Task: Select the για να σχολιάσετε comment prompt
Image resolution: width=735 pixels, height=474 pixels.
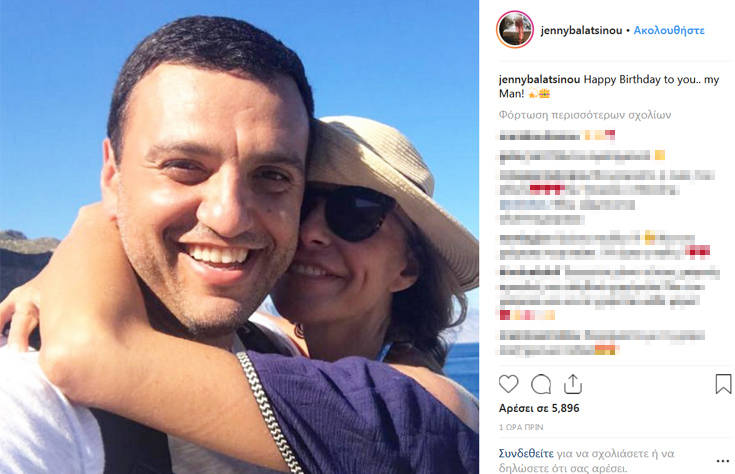Action: pyautogui.click(x=586, y=461)
